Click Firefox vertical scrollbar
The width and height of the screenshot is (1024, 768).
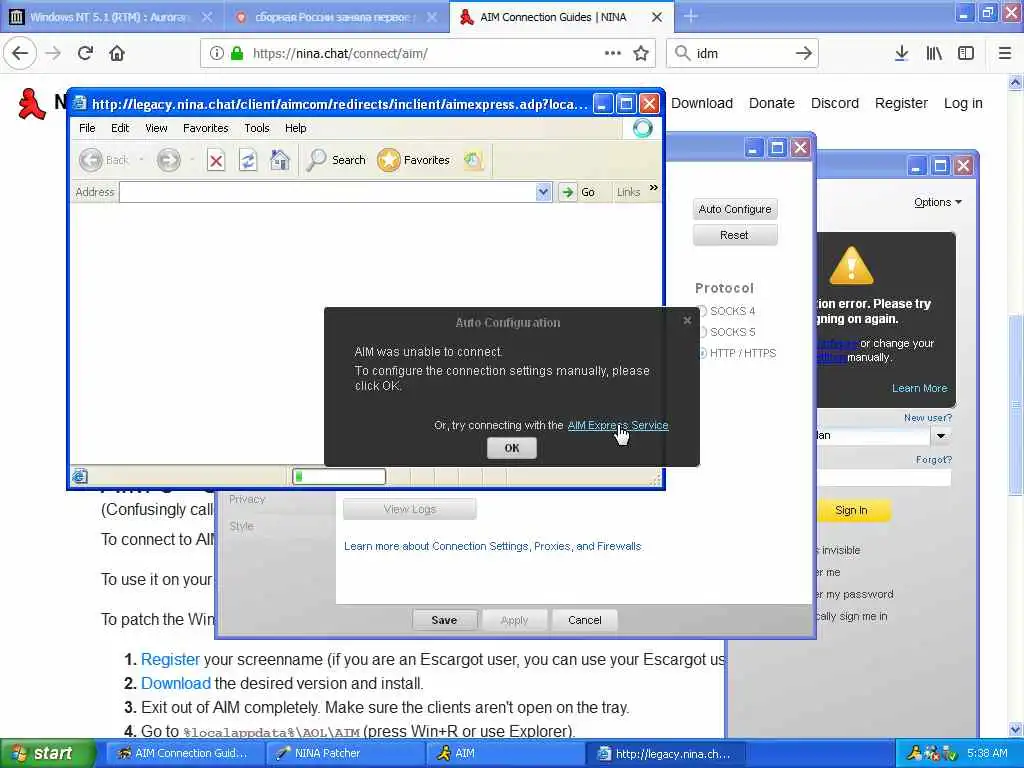(1015, 405)
